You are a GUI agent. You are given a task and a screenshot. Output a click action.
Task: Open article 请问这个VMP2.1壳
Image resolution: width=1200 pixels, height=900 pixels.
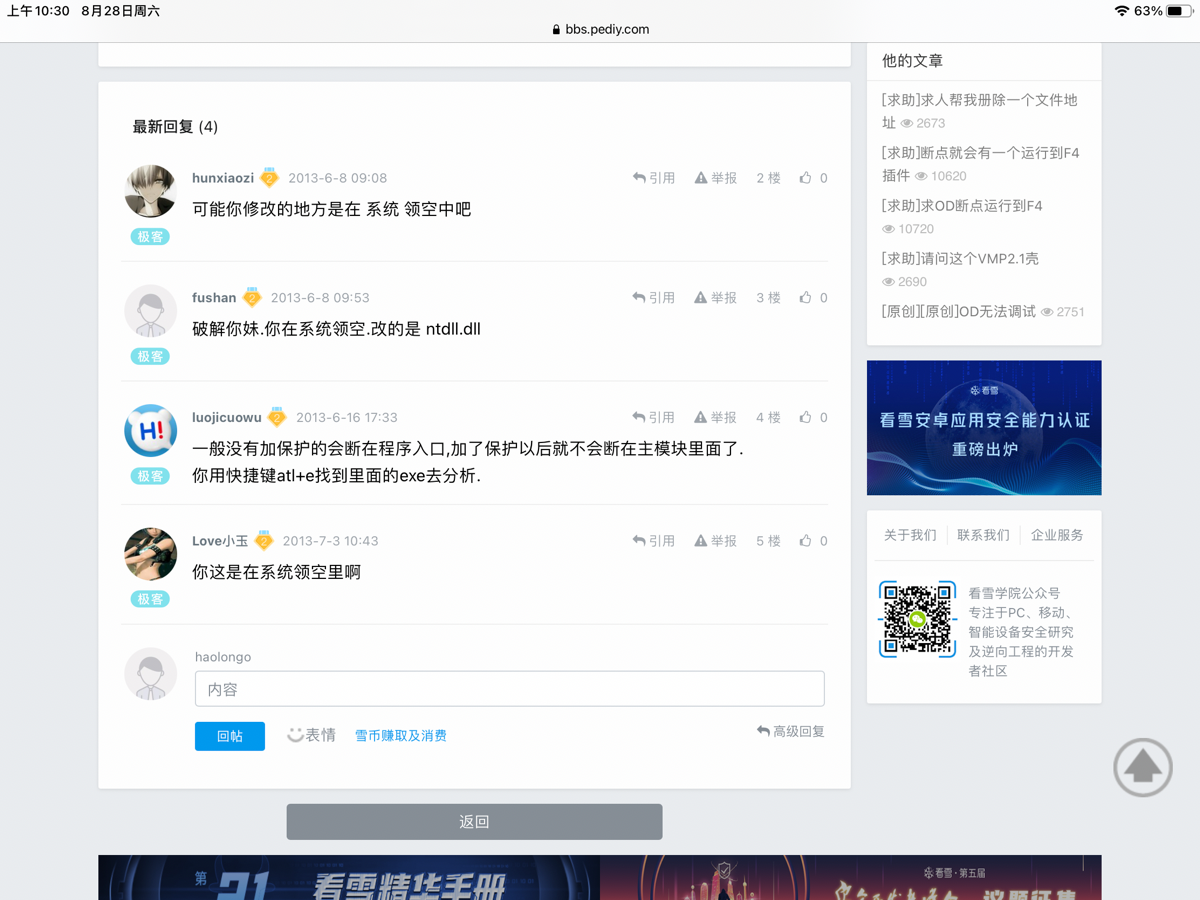tap(960, 259)
